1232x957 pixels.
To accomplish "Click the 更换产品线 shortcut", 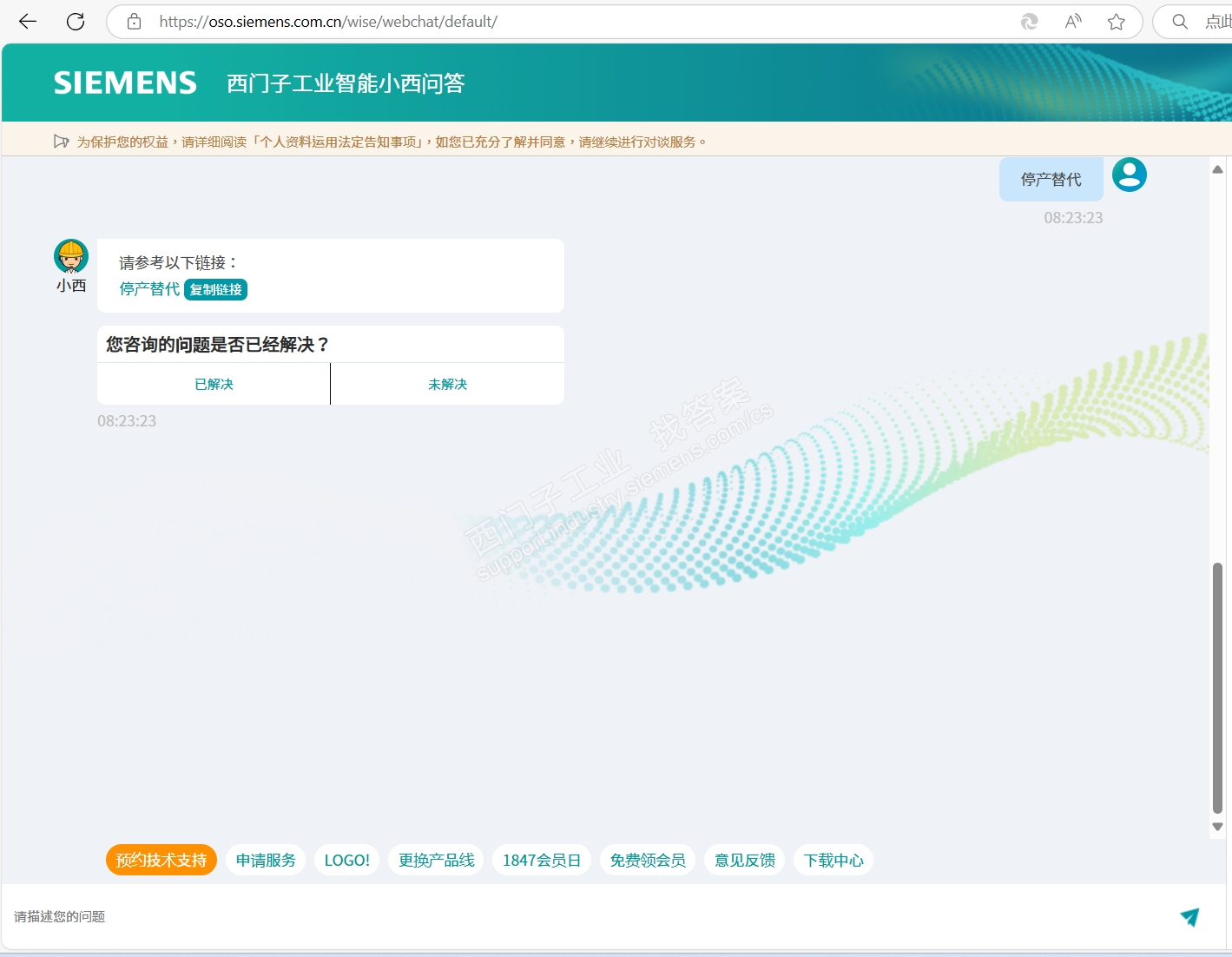I will pyautogui.click(x=436, y=860).
